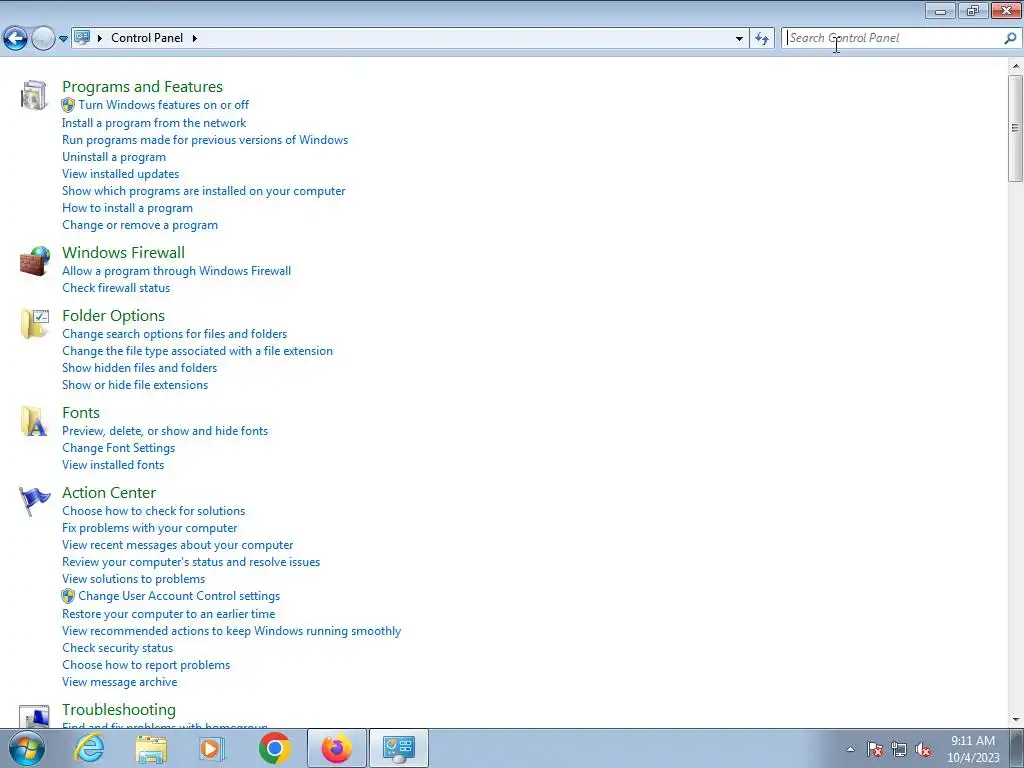Click View installed fonts

(x=113, y=465)
